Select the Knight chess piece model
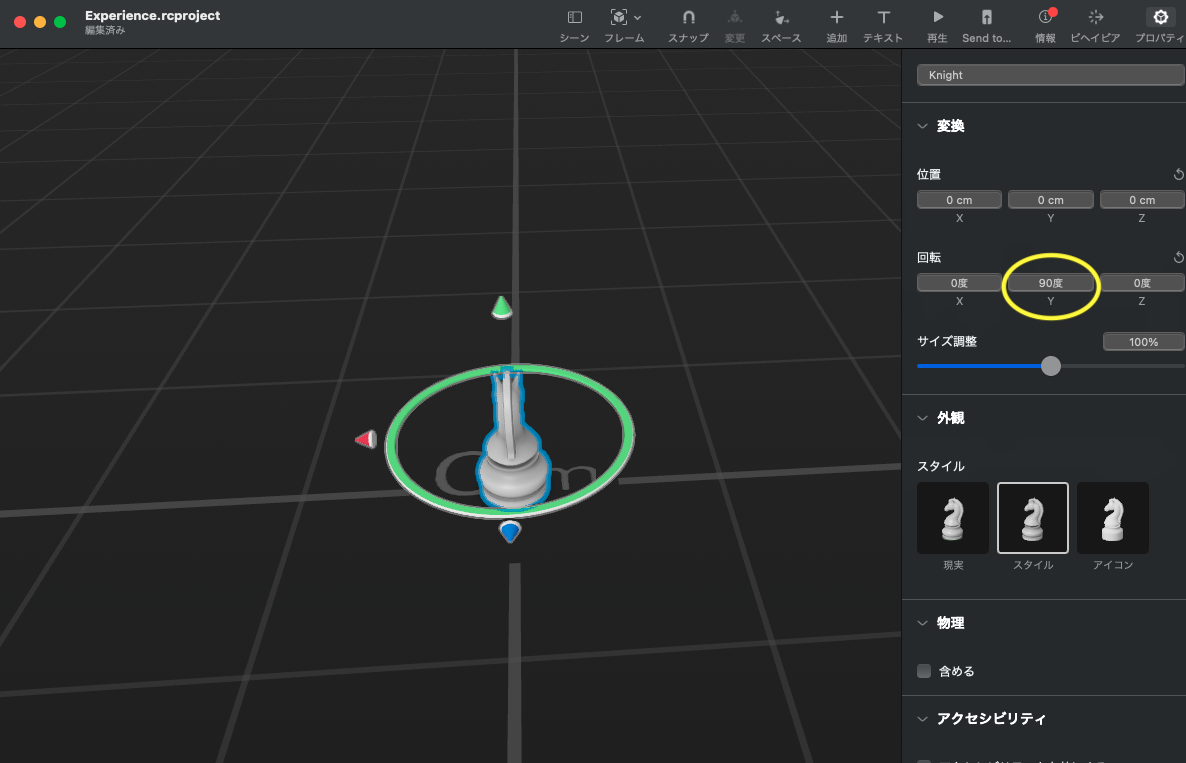Image resolution: width=1186 pixels, height=763 pixels. (x=512, y=442)
